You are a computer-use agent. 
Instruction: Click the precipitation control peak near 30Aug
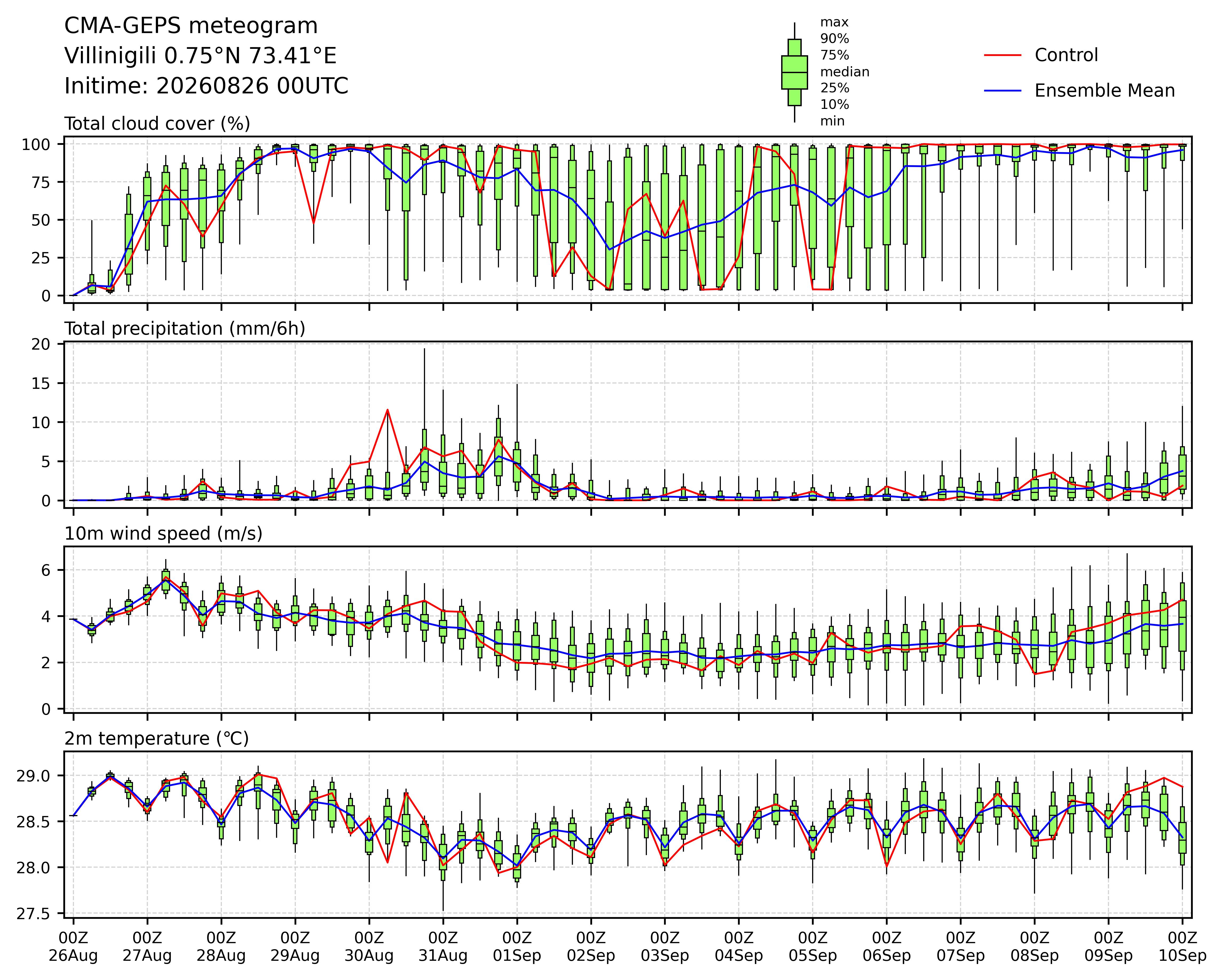coord(387,409)
